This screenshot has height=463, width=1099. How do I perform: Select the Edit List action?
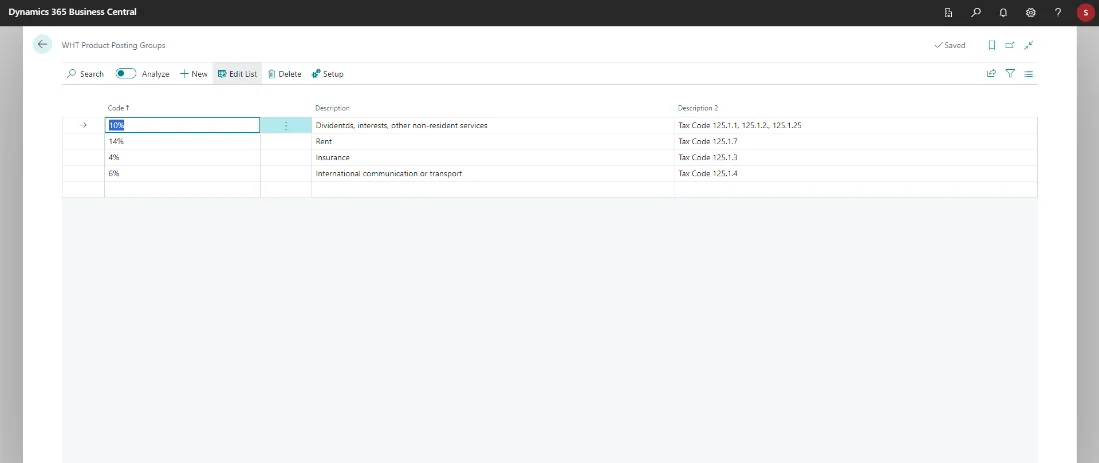tap(237, 74)
